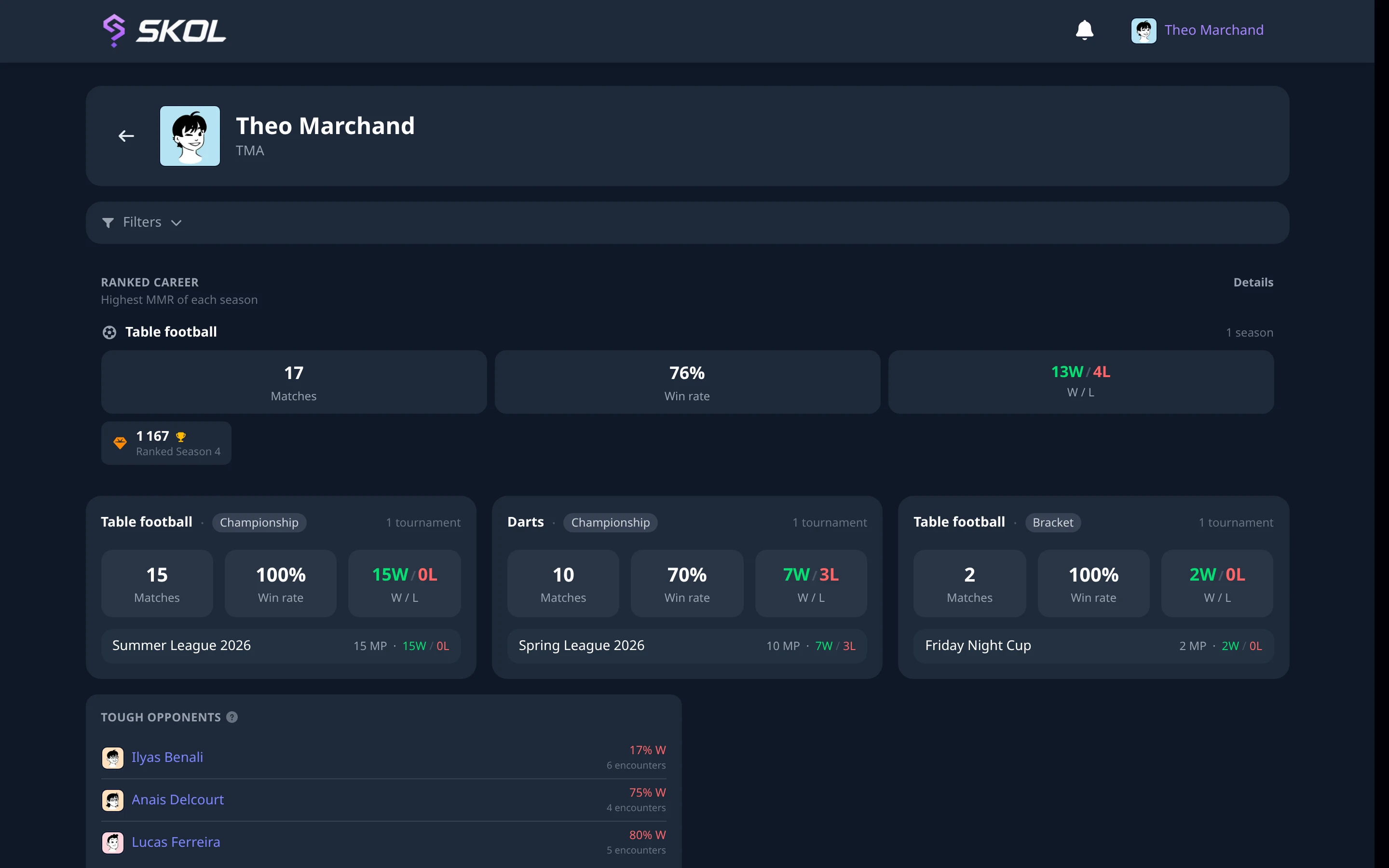
Task: Click the 2 Matches Bracket stat
Action: [969, 584]
